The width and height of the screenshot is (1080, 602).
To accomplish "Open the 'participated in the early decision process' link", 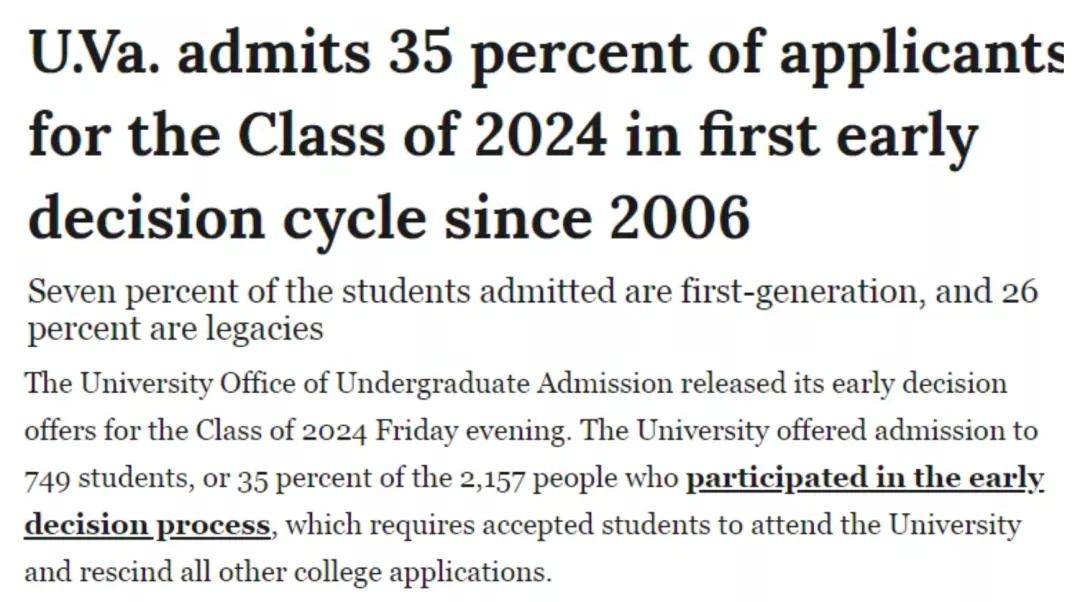I will 864,479.
